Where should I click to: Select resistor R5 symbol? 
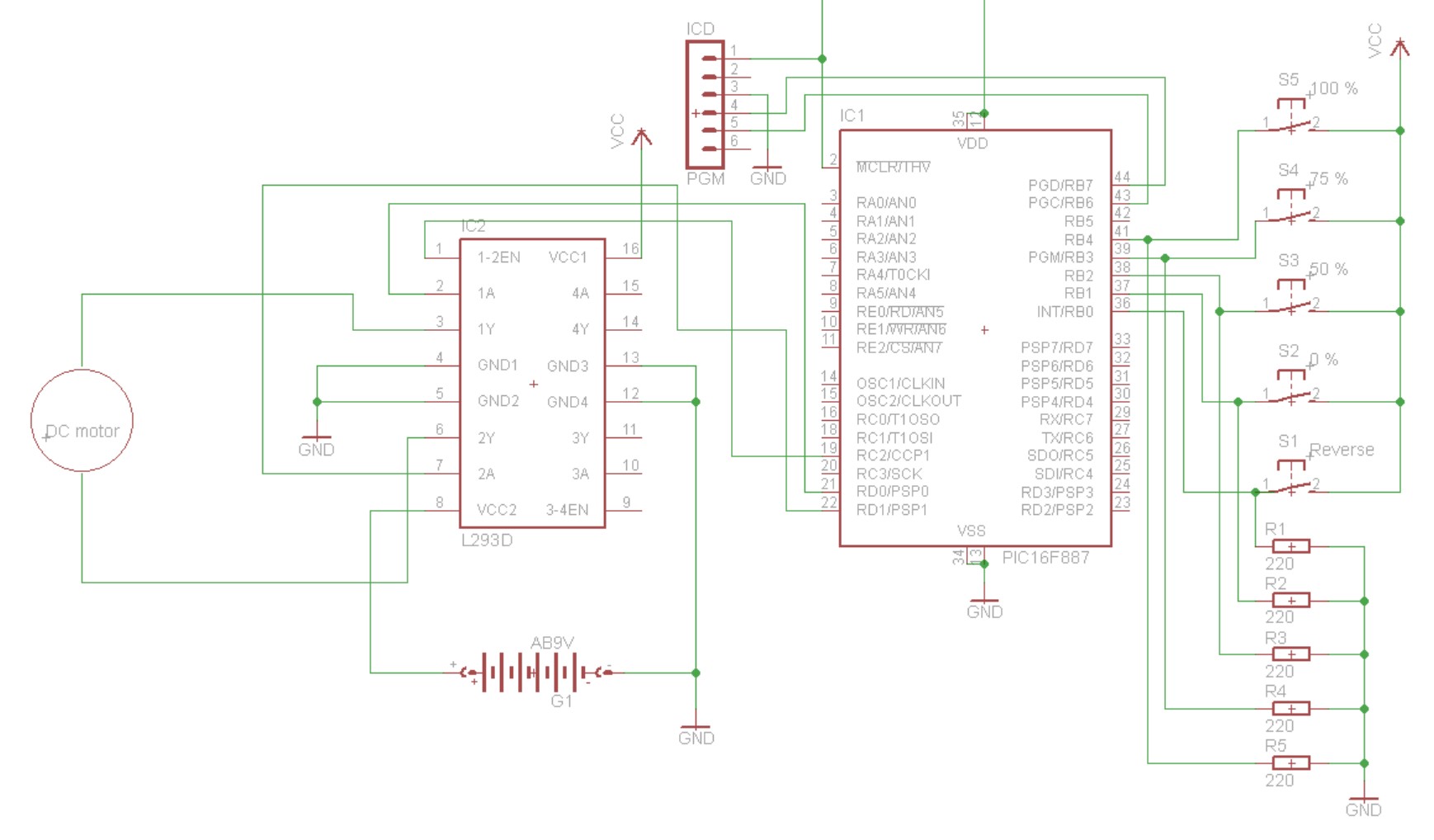[1291, 763]
